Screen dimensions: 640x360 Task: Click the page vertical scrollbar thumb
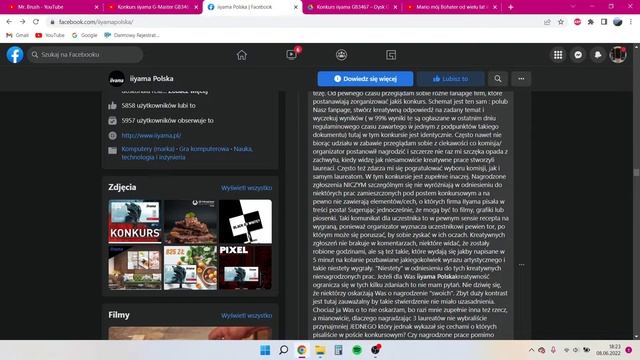click(636, 173)
